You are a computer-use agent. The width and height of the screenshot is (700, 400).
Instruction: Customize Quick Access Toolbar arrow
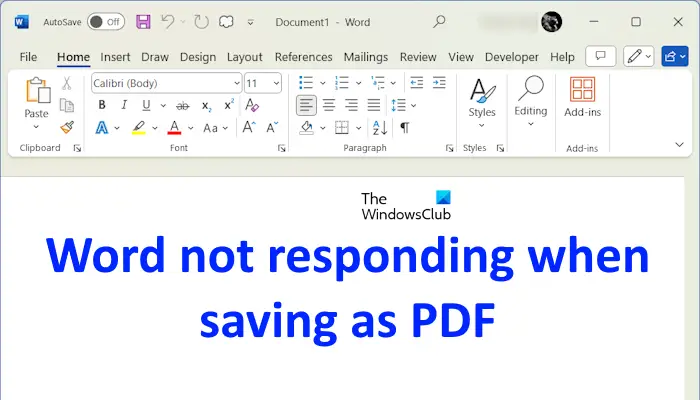point(250,22)
